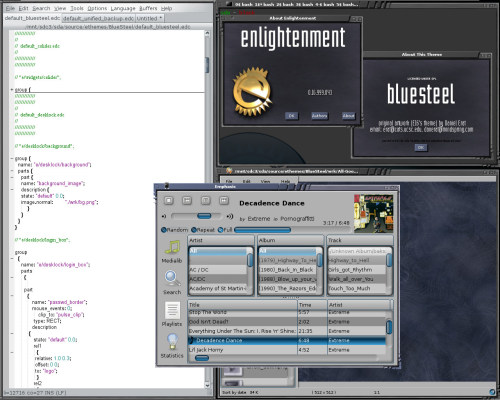Open Statistics via the light bulb icon
The image size is (500, 400).
coord(172,342)
